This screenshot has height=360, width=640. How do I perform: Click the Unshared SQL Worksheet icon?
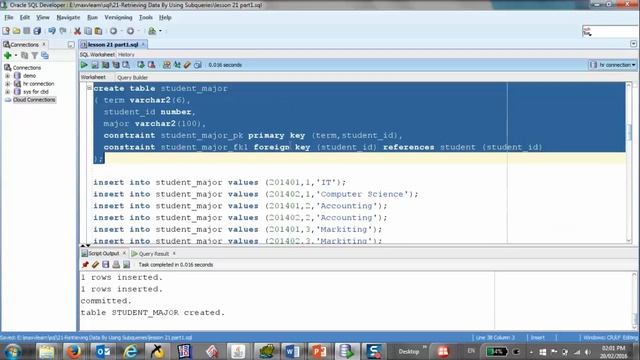(167, 65)
